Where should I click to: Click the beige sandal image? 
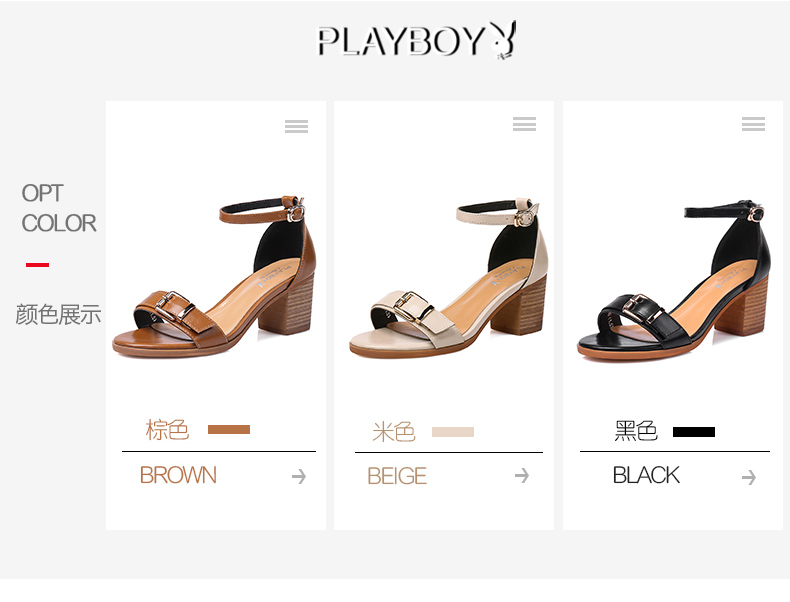click(448, 278)
